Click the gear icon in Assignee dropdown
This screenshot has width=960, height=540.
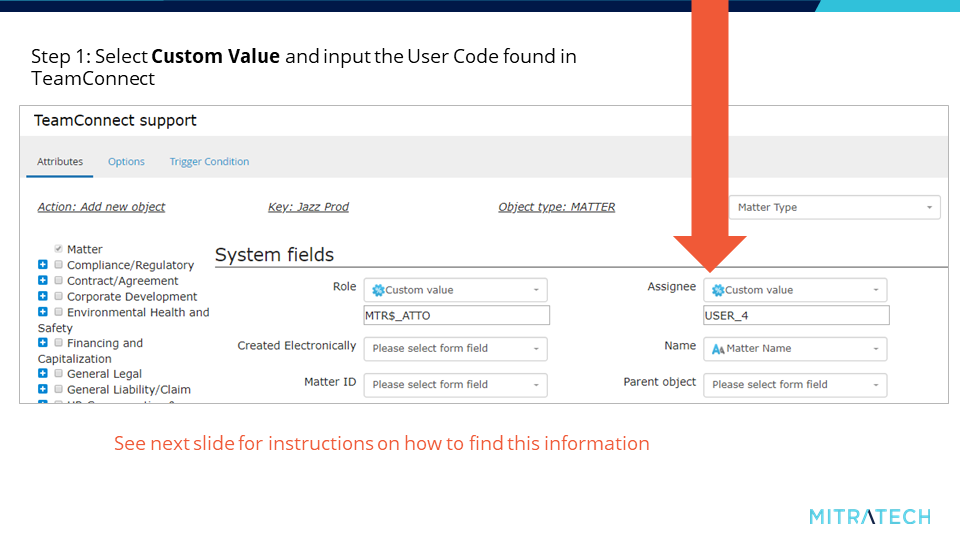(x=718, y=290)
